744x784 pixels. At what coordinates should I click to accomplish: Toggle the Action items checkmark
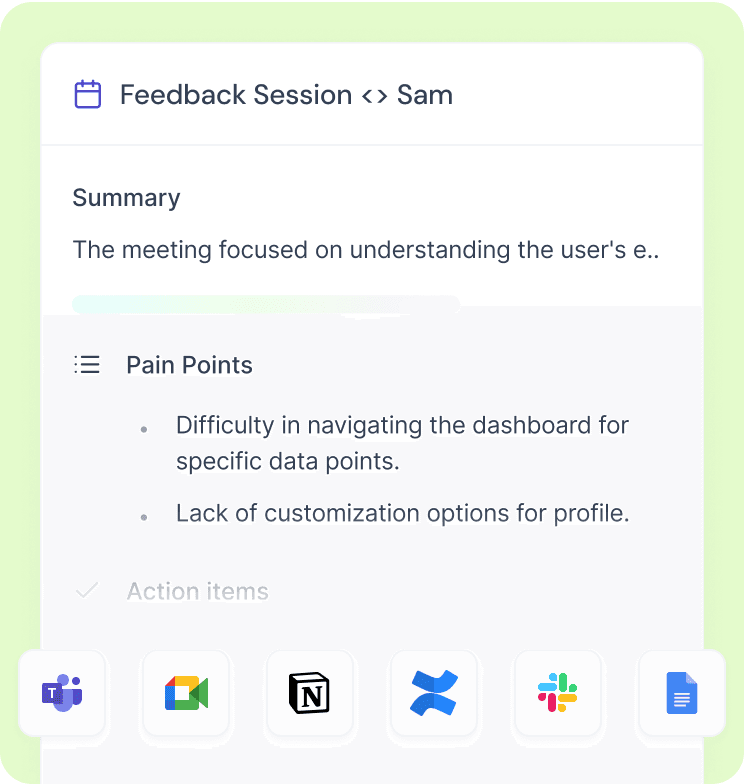coord(87,590)
